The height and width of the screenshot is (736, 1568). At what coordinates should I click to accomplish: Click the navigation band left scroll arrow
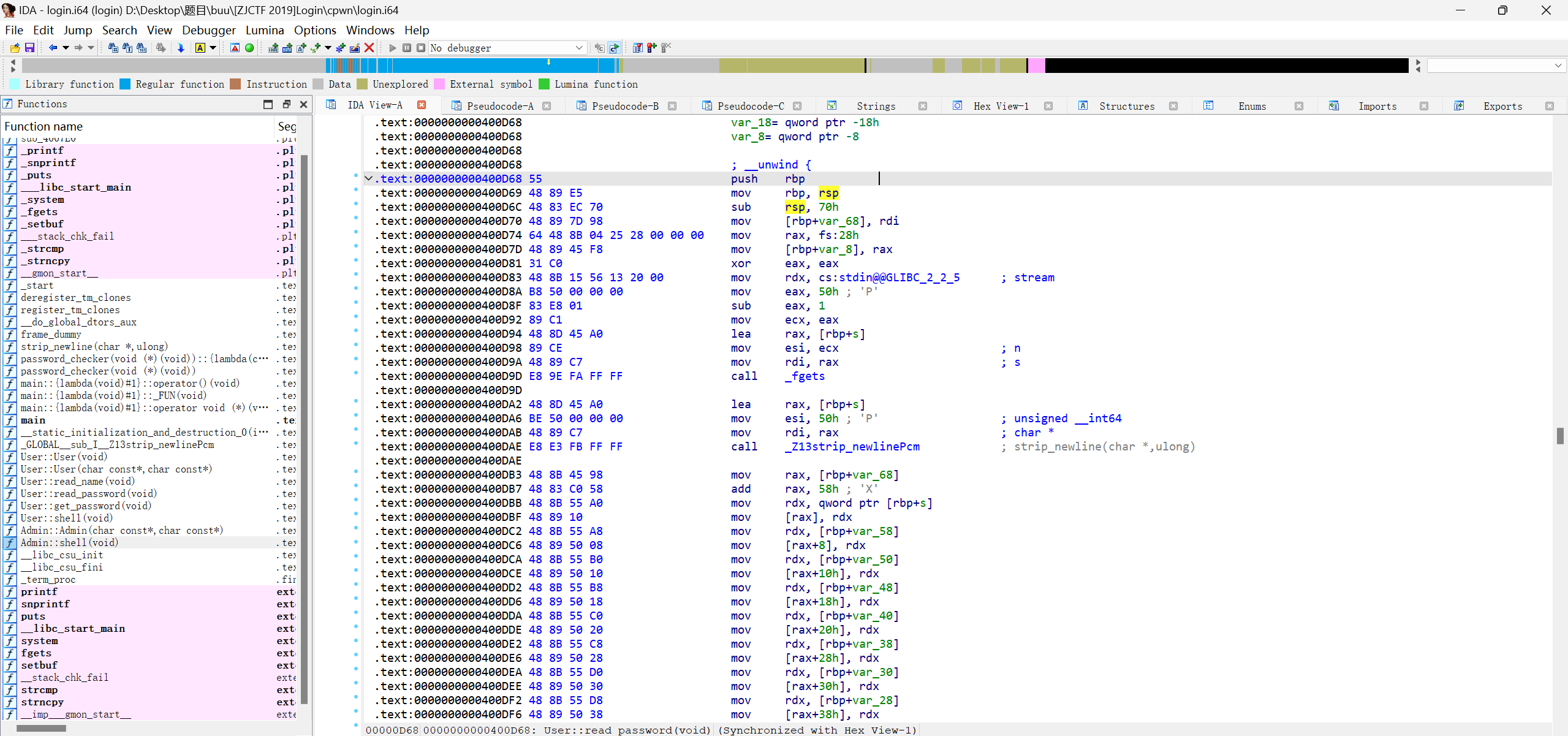[x=13, y=61]
